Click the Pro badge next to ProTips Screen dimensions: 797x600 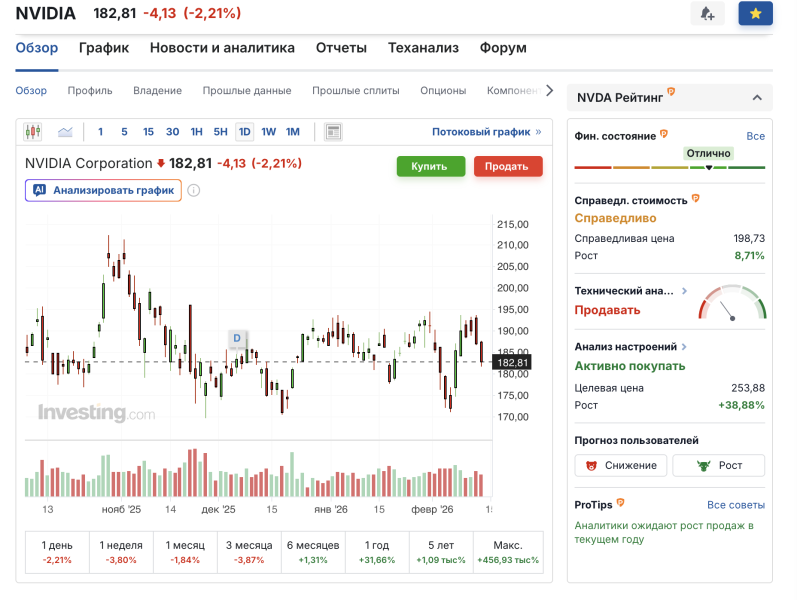pyautogui.click(x=620, y=504)
